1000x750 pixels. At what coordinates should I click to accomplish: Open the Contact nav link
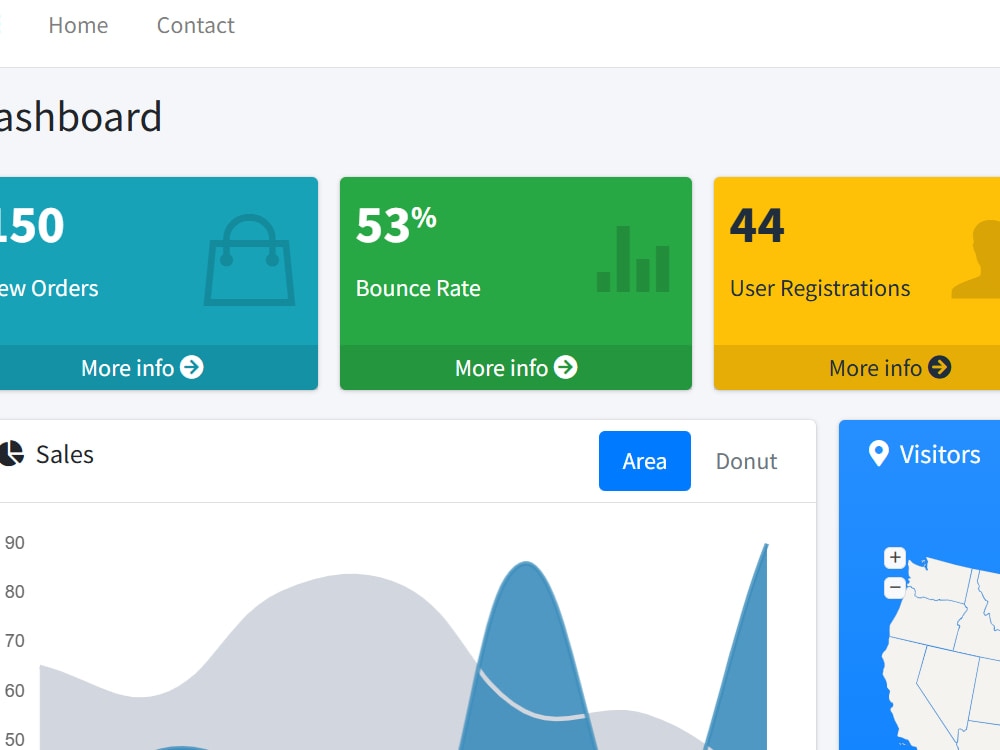click(196, 26)
